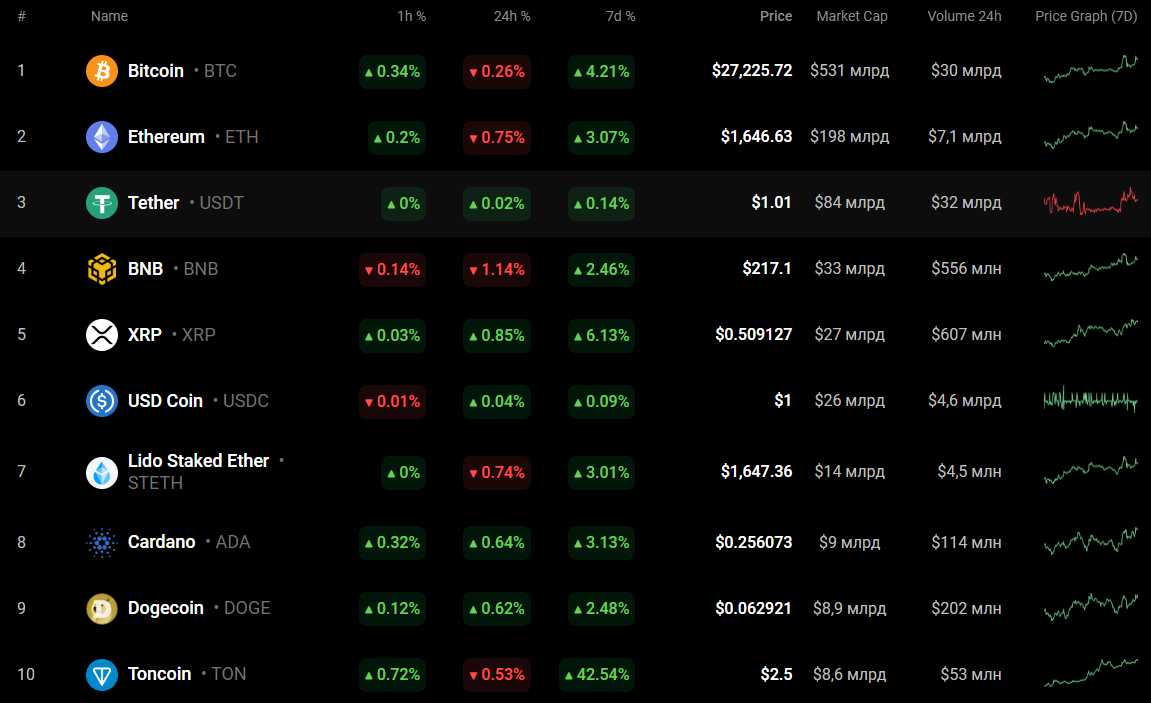Click the Dogecoin icon
Viewport: 1151px width, 703px height.
click(102, 608)
